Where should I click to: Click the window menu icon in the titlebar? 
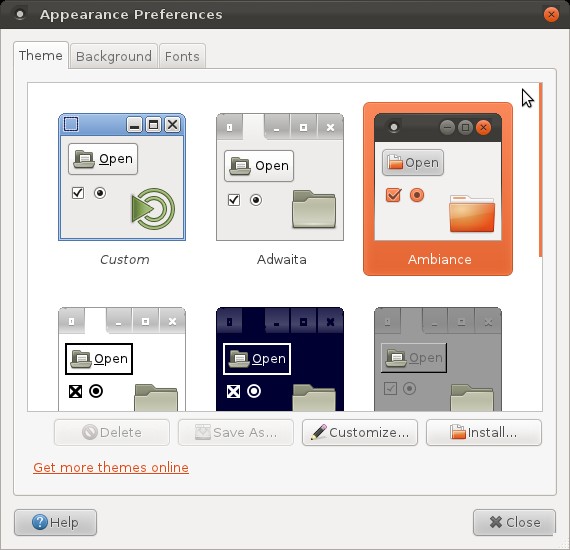point(20,15)
